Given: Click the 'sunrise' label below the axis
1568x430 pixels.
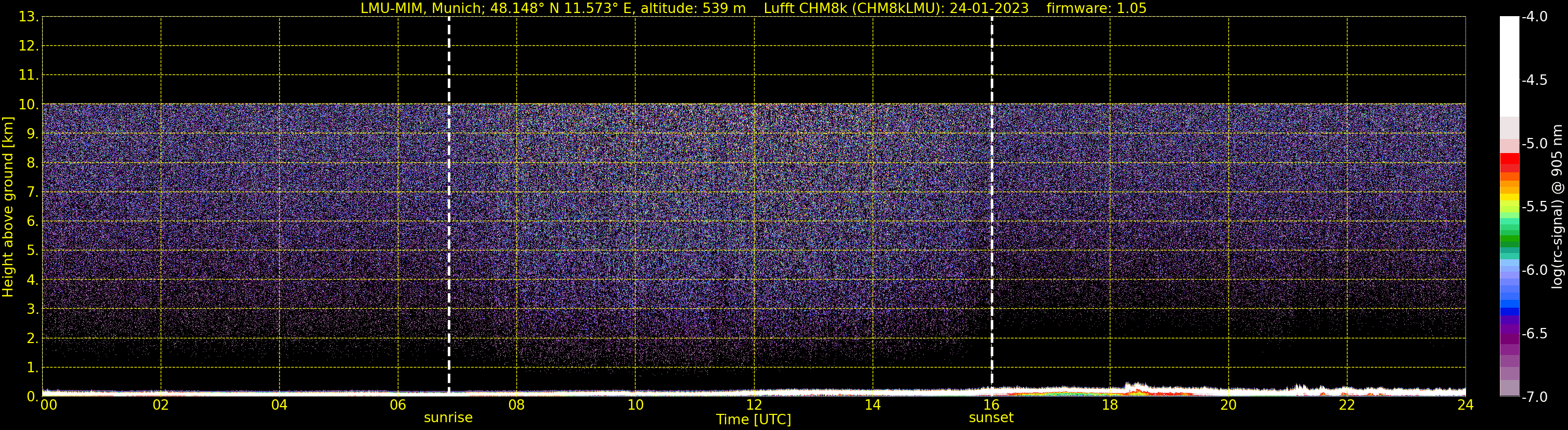Looking at the screenshot, I should [x=448, y=418].
